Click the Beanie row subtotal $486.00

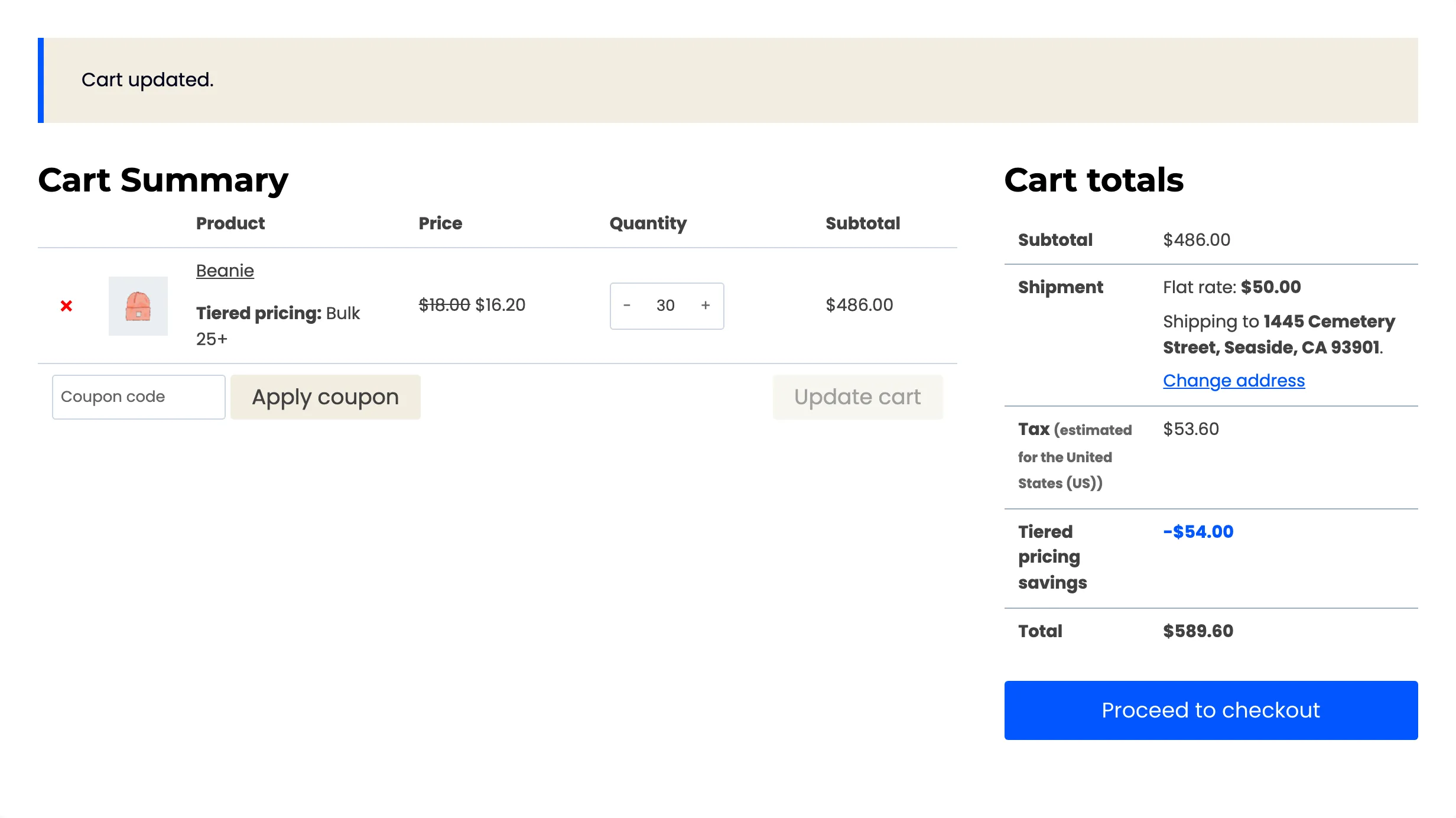[859, 305]
